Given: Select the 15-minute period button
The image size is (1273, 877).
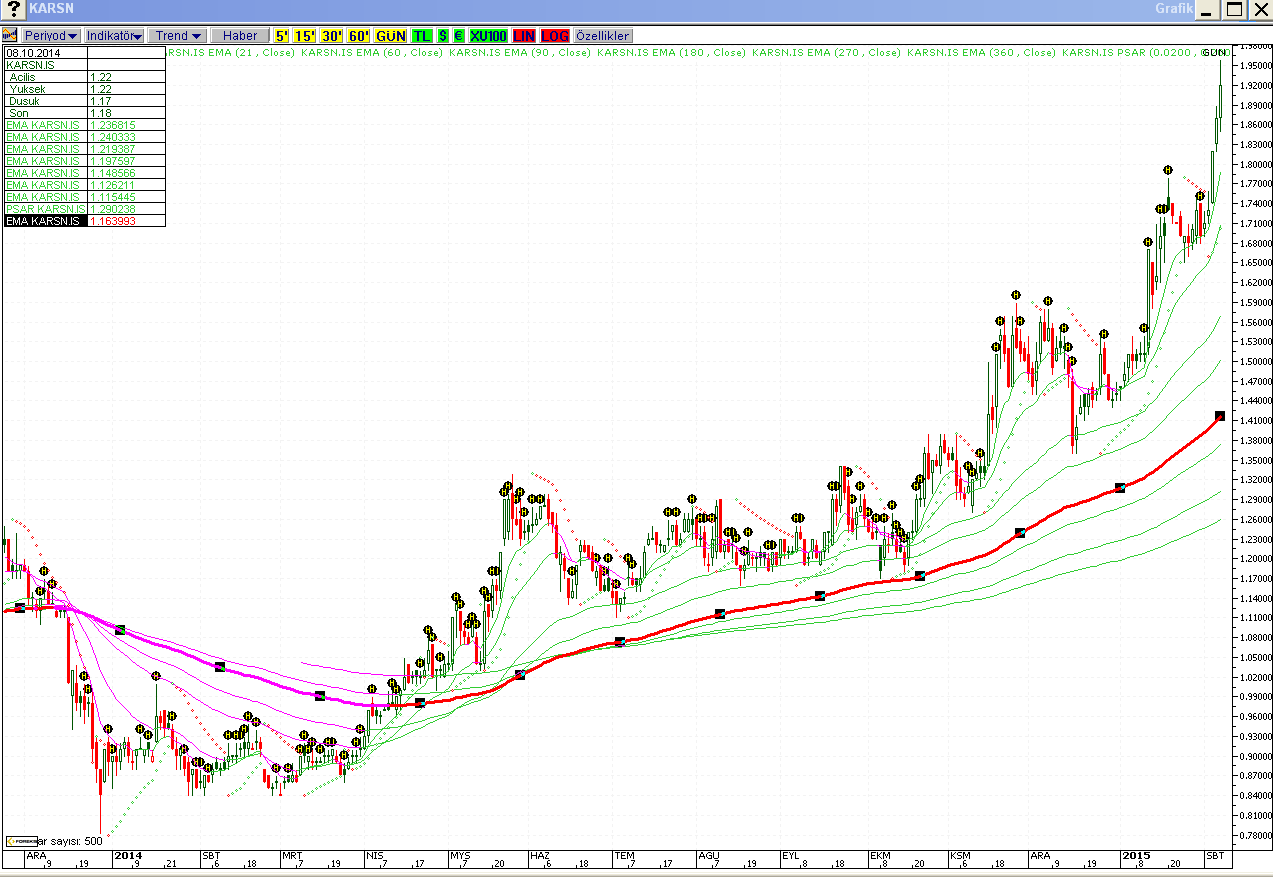Looking at the screenshot, I should tap(305, 35).
